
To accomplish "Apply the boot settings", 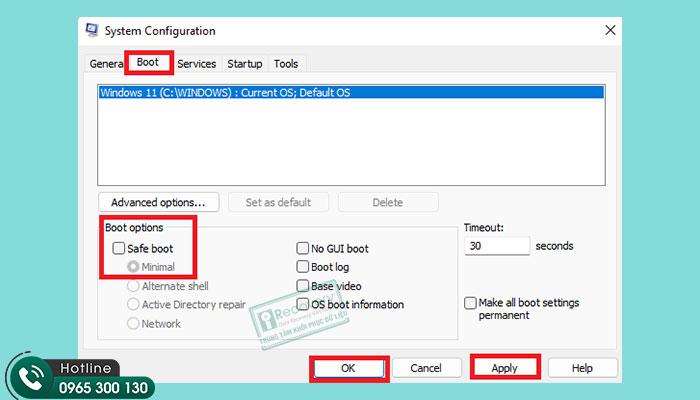I will (505, 368).
